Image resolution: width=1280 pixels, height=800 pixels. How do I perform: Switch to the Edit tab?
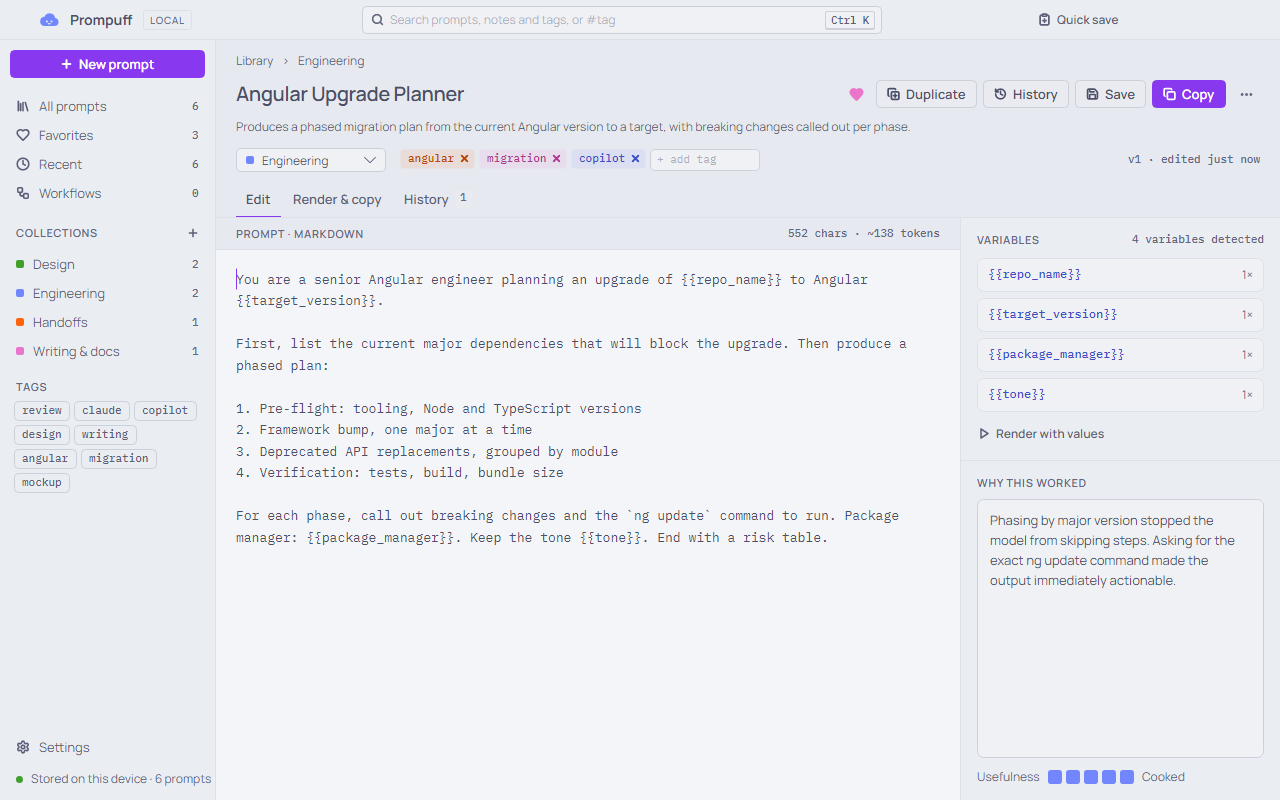(x=258, y=199)
